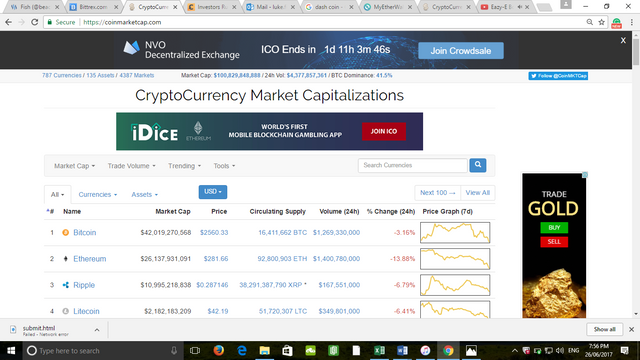Bookmark this page with the star icon
This screenshot has width=640, height=360.
tap(602, 22)
